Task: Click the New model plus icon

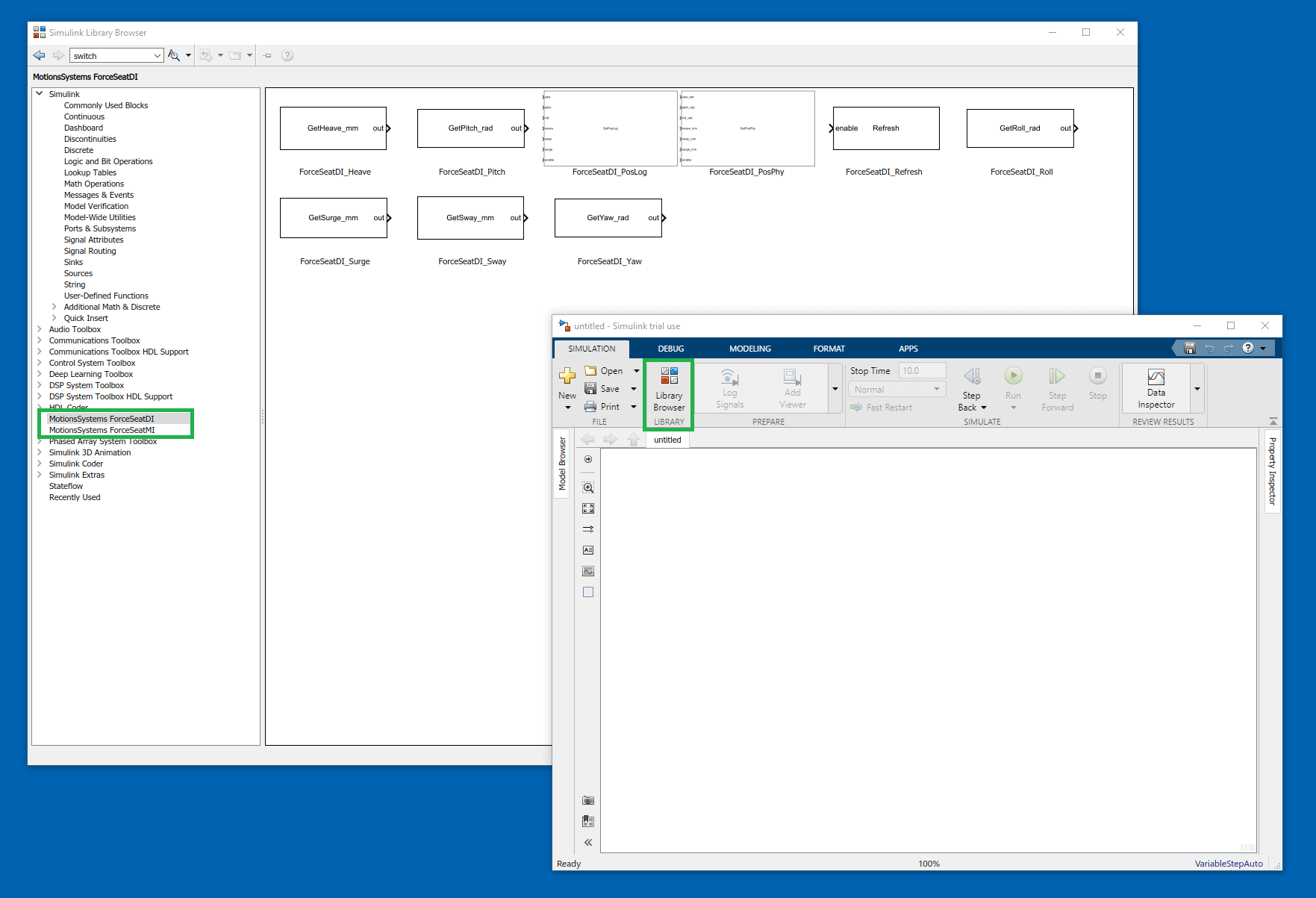Action: click(x=567, y=375)
